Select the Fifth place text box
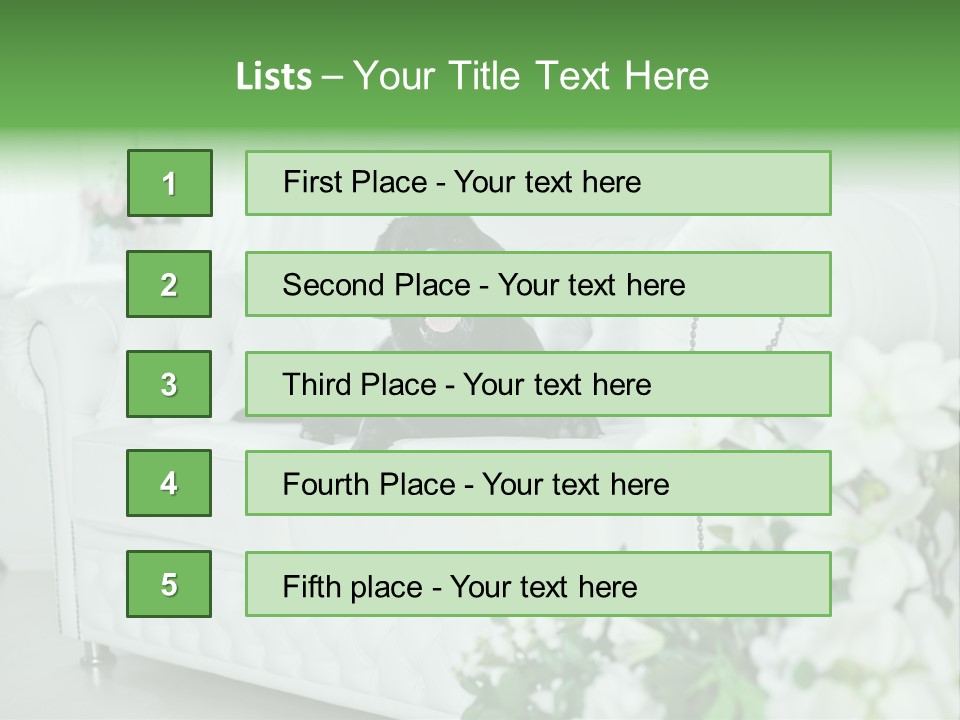This screenshot has height=720, width=960. [x=538, y=584]
